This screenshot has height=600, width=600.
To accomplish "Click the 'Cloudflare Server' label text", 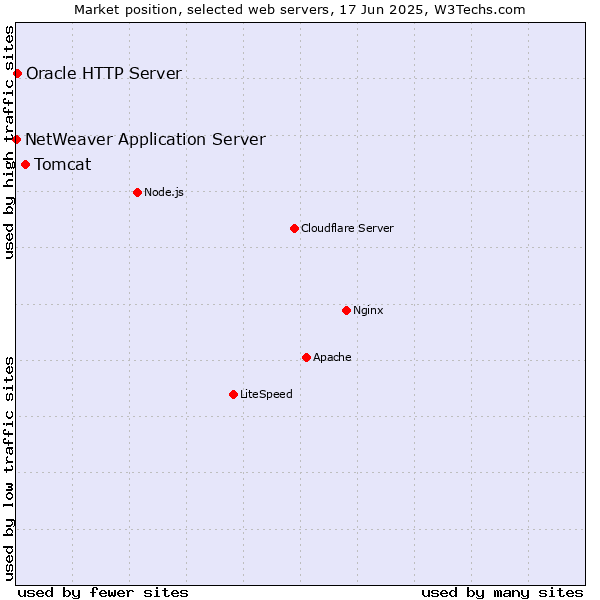I will pos(347,228).
